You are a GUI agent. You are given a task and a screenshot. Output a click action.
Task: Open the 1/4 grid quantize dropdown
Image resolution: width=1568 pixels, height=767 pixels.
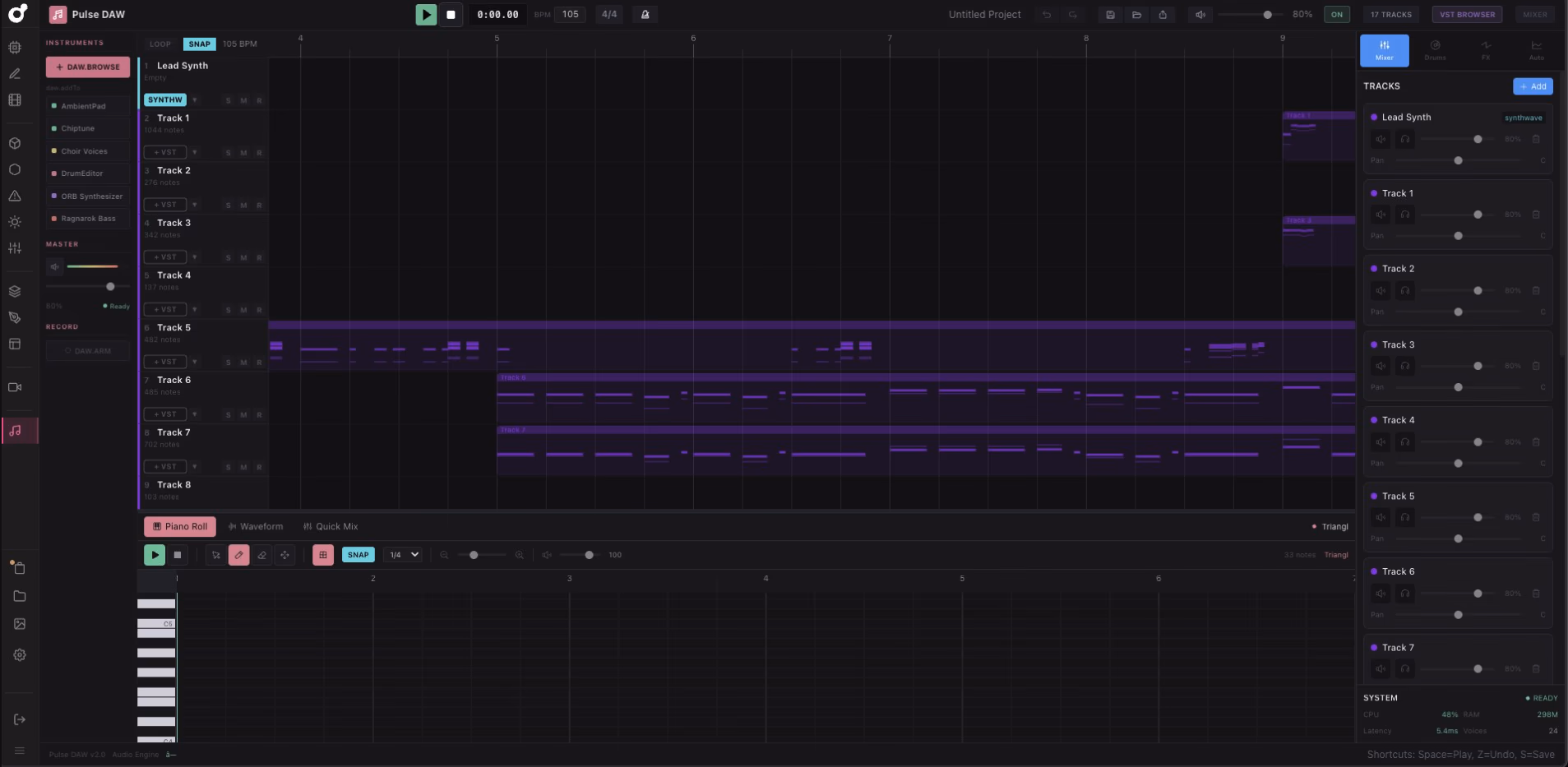click(403, 555)
